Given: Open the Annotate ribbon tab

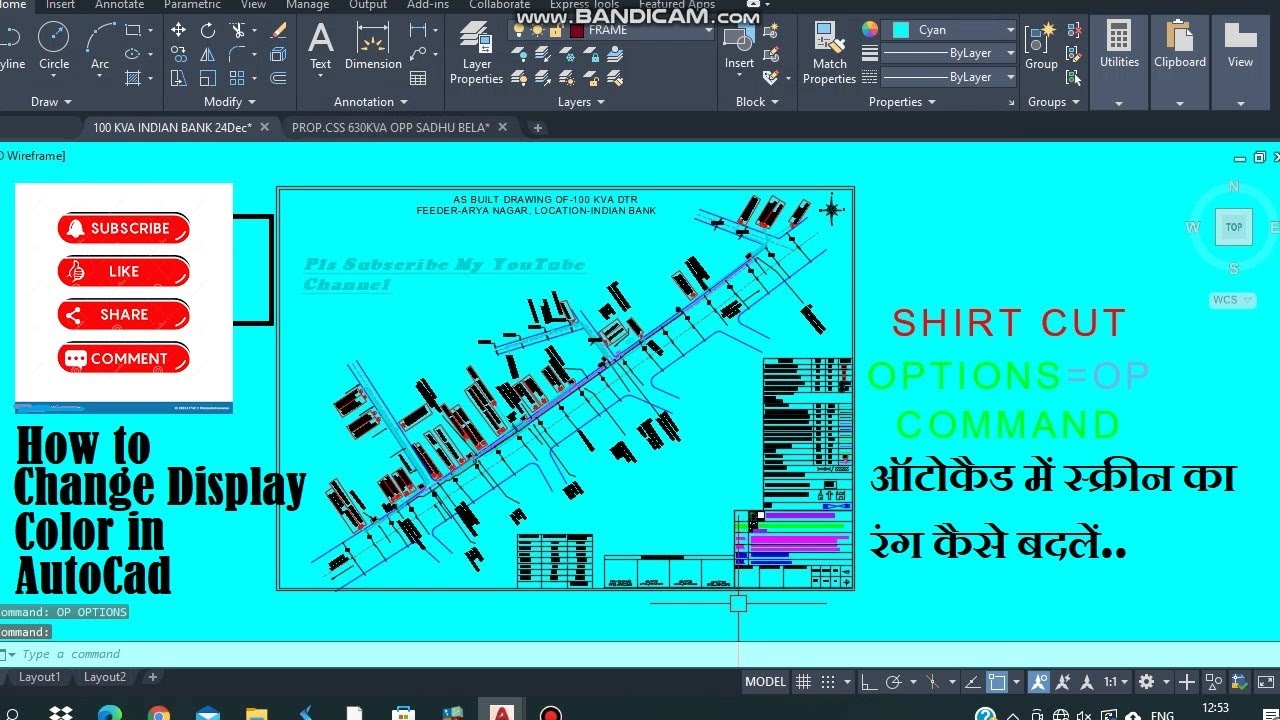Looking at the screenshot, I should click(x=119, y=5).
